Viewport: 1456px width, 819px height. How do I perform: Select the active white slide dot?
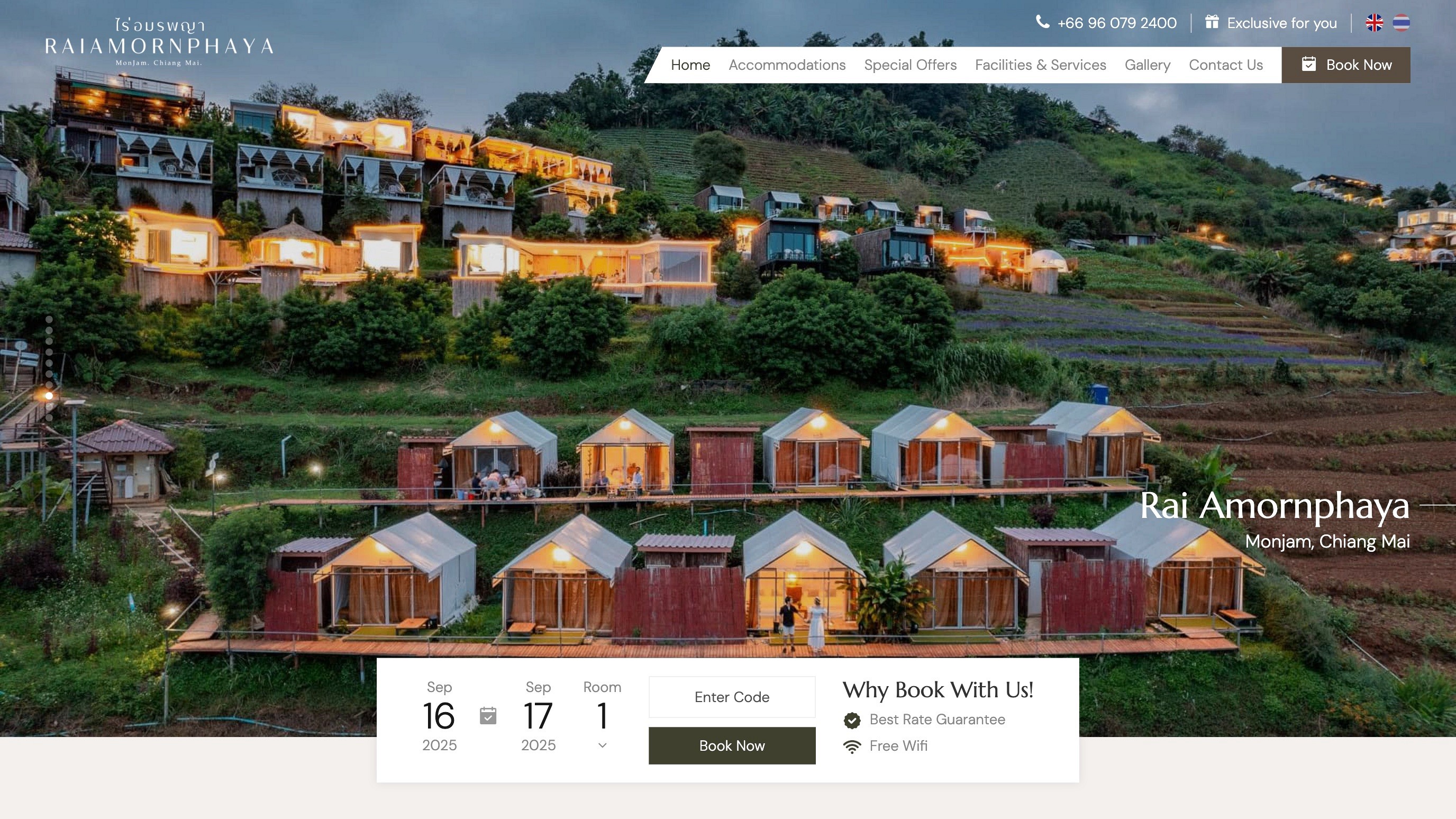point(49,396)
